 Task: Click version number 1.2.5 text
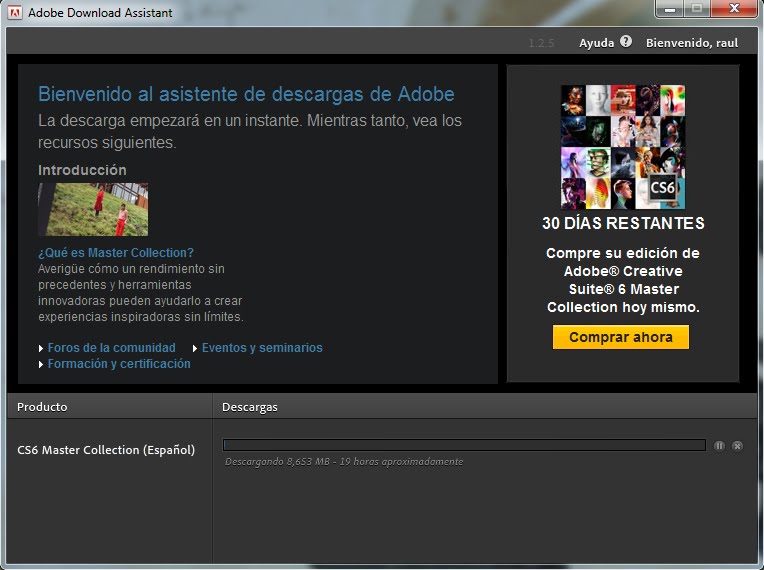click(541, 43)
